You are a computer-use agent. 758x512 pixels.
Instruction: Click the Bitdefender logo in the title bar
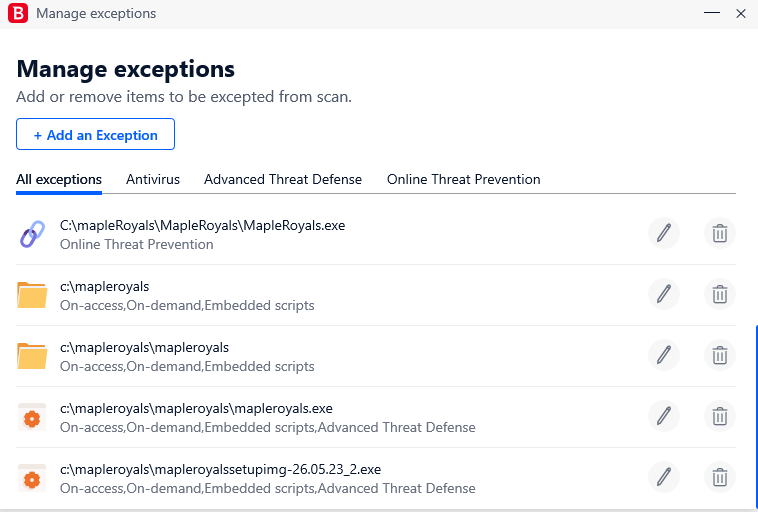click(x=18, y=13)
